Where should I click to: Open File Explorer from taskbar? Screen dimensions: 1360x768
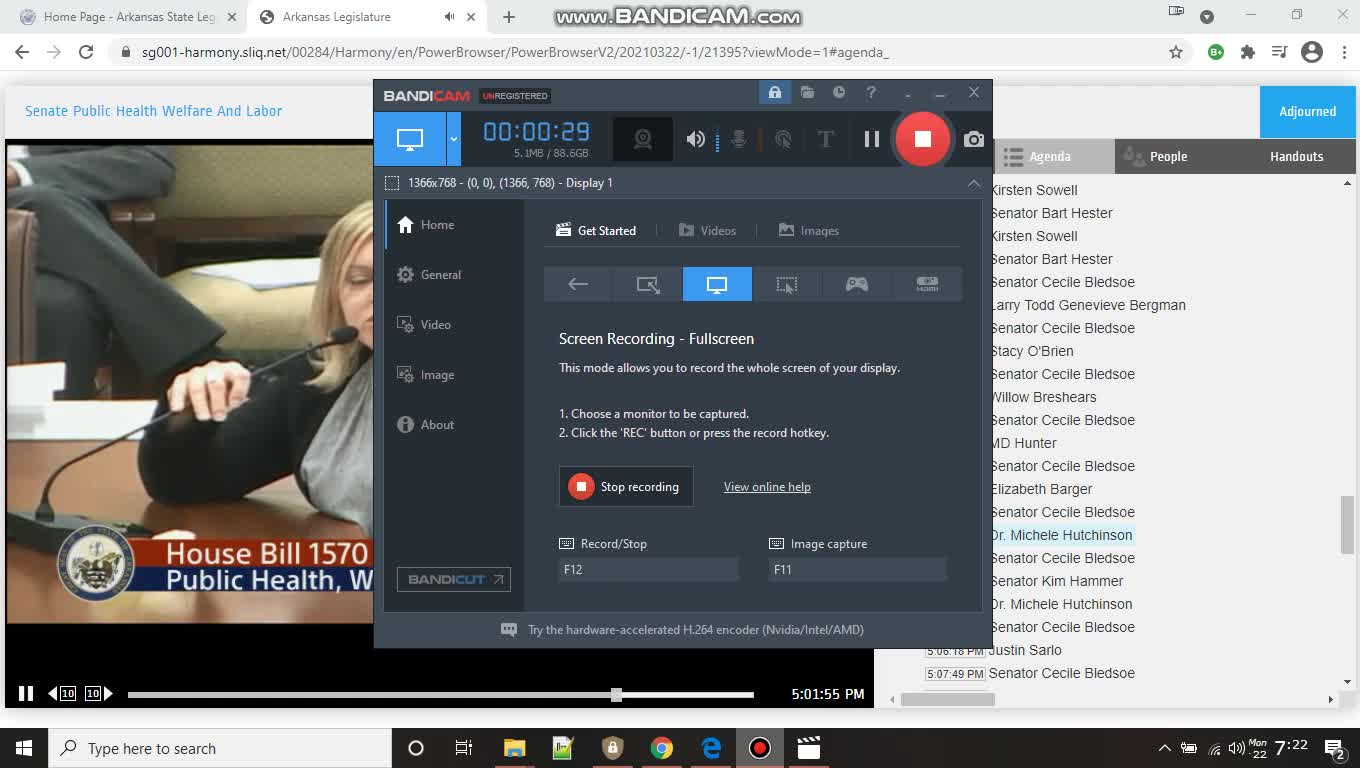pyautogui.click(x=514, y=748)
